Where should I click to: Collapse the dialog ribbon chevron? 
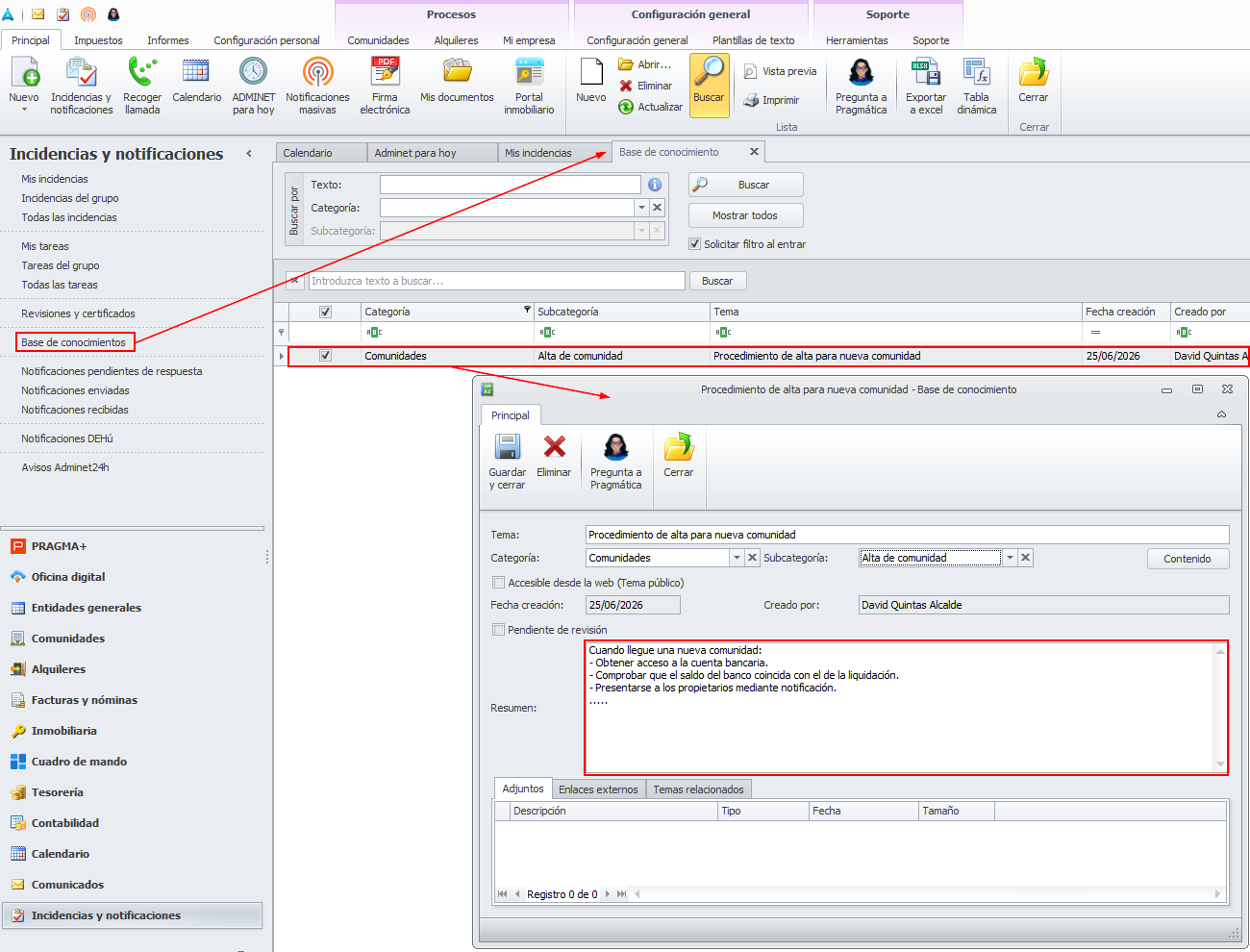(1221, 414)
